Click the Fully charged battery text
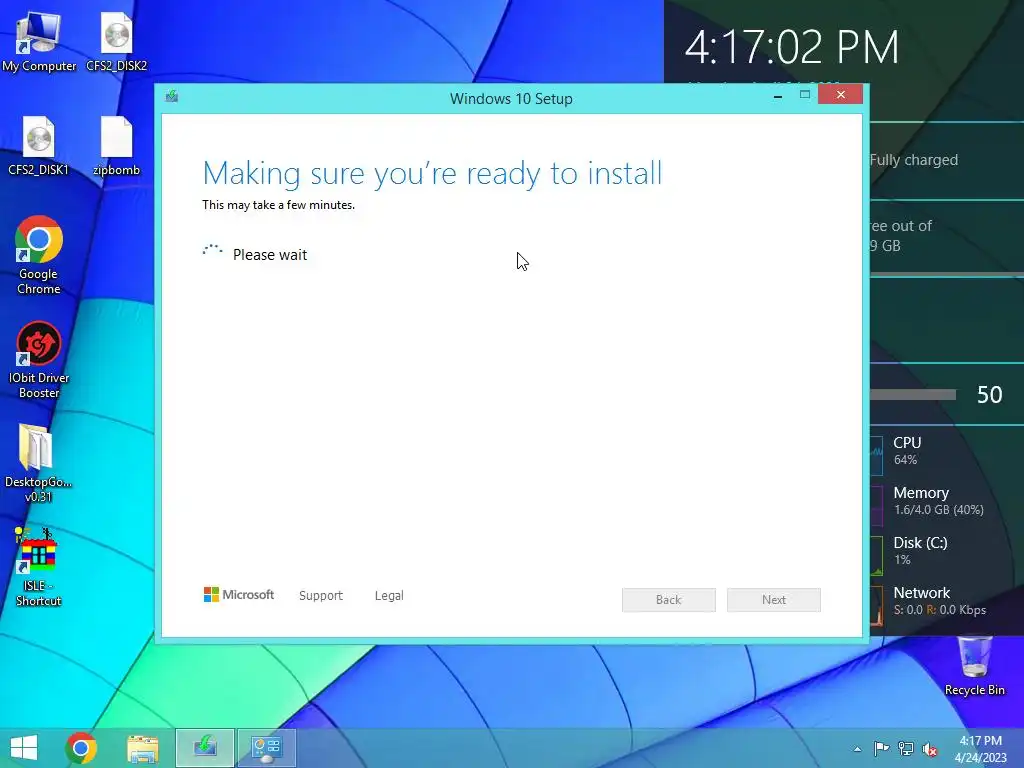The width and height of the screenshot is (1024, 768). tap(914, 160)
